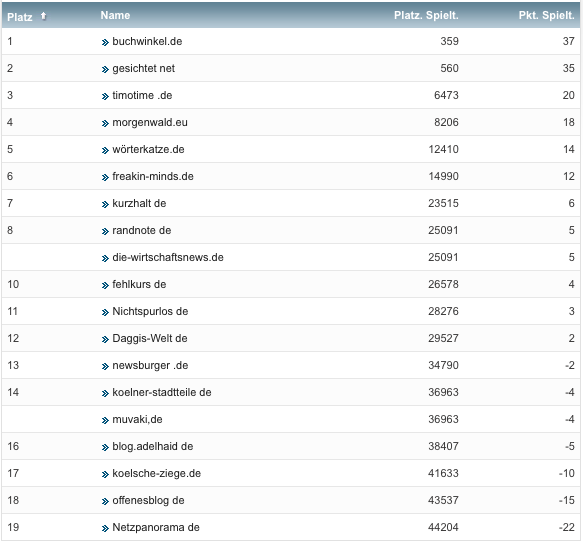Screen dimensions: 583x544
Task: Click the points value -22
Action: [x=567, y=527]
